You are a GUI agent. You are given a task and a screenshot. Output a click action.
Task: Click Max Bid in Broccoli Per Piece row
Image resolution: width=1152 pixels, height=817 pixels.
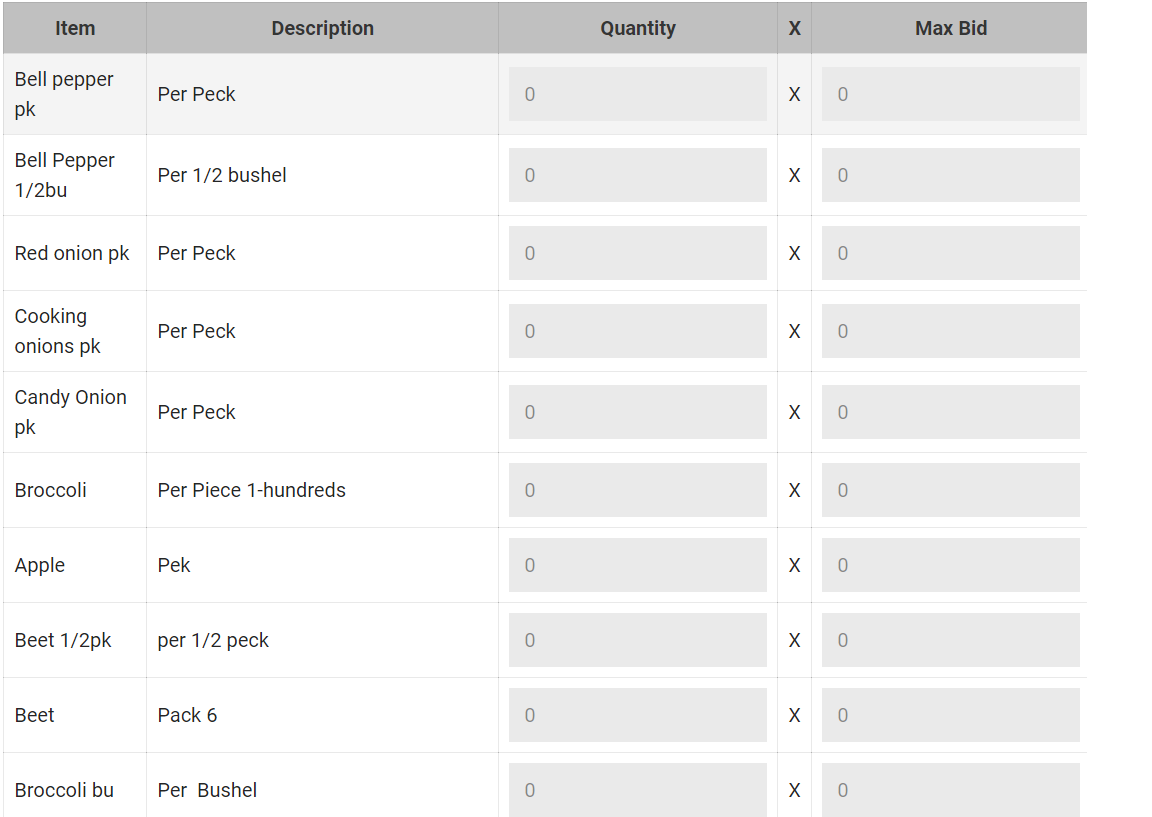950,490
